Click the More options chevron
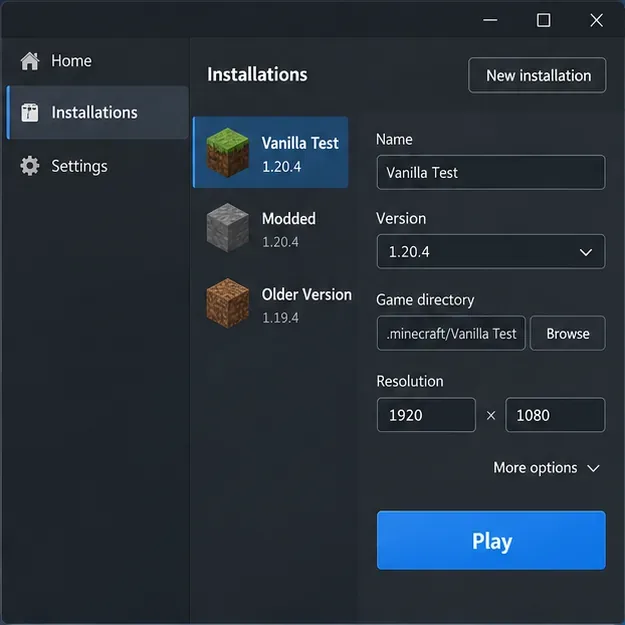 click(x=594, y=468)
